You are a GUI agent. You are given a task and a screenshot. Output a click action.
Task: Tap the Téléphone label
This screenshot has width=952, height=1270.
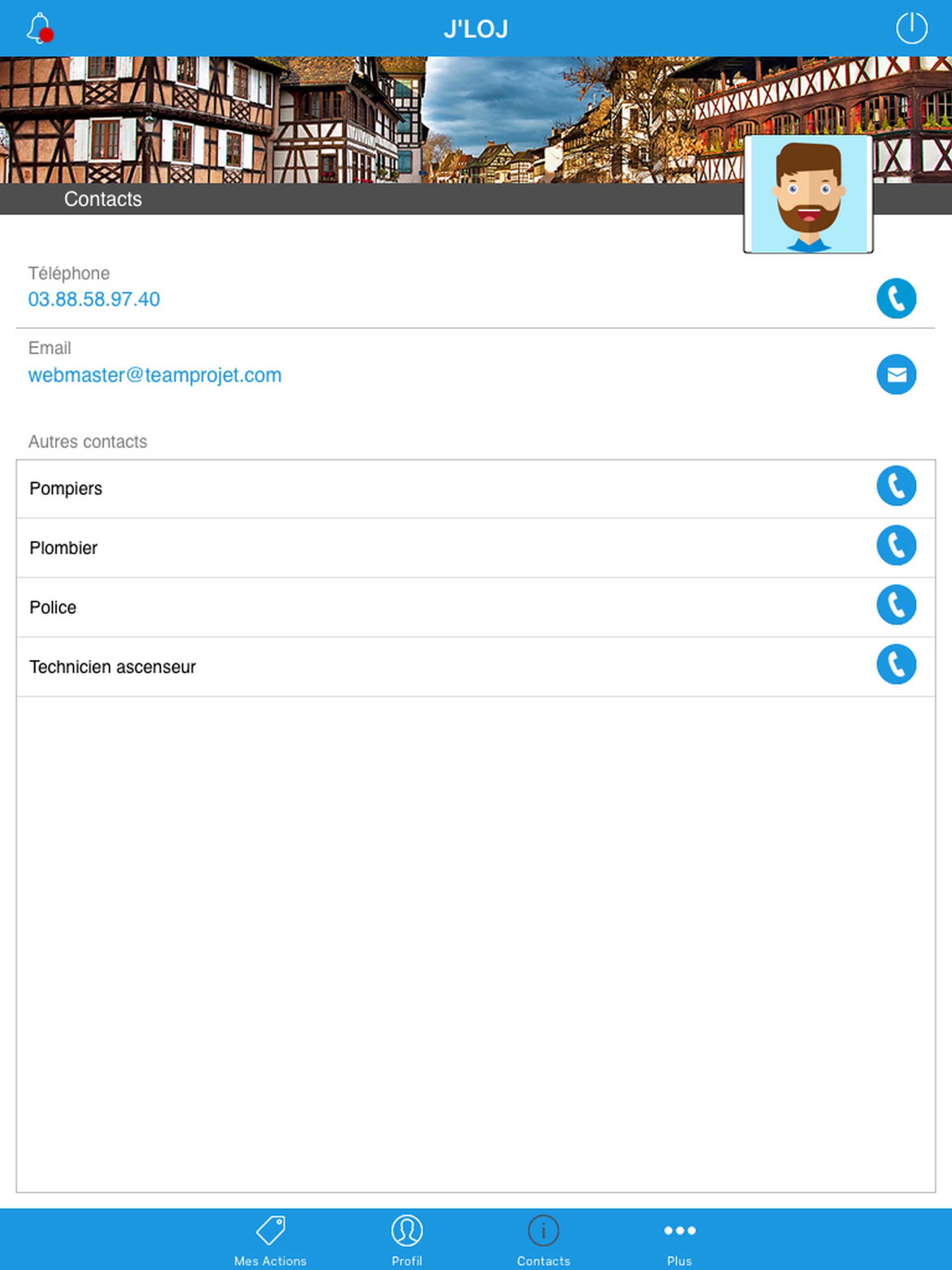coord(69,273)
